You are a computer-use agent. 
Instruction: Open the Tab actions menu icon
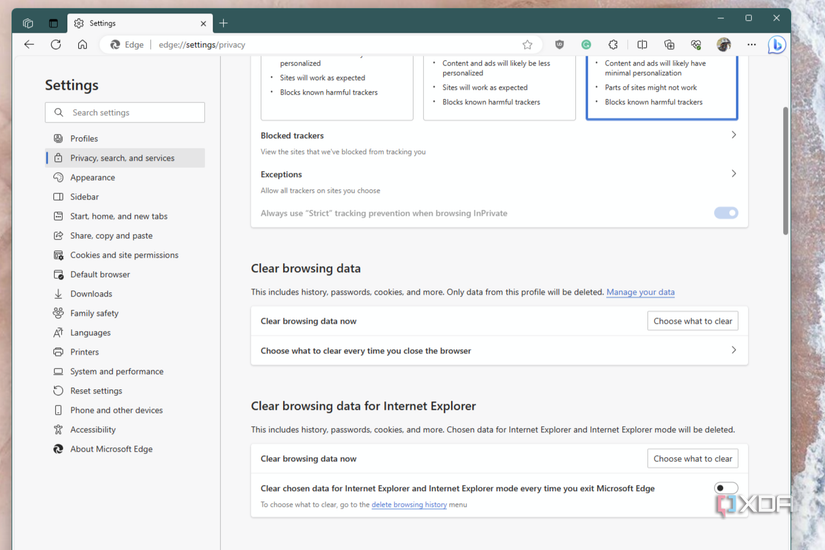point(53,23)
